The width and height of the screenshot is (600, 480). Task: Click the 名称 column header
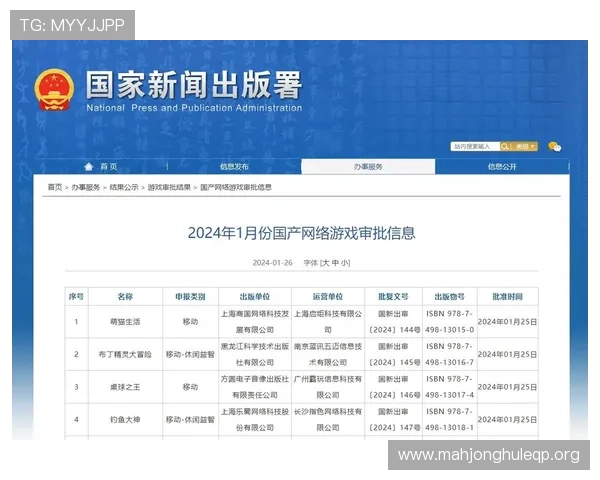click(125, 297)
